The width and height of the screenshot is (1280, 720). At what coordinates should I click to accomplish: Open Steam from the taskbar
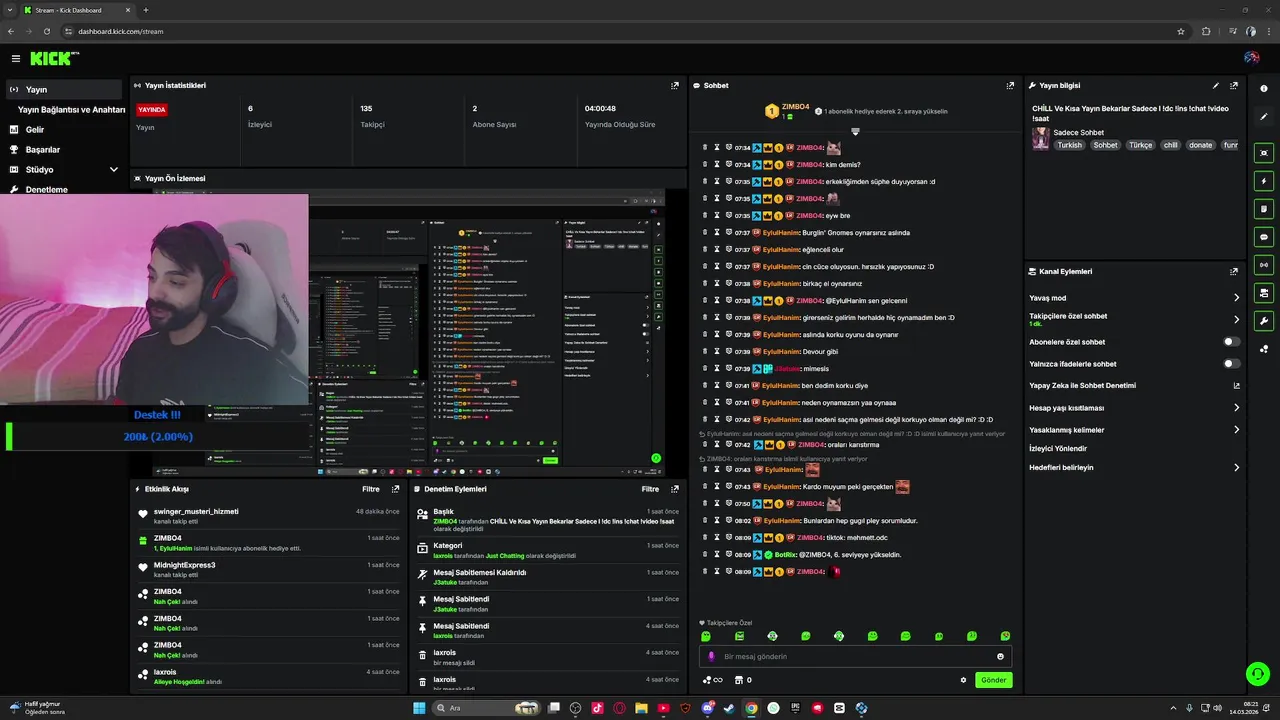729,708
